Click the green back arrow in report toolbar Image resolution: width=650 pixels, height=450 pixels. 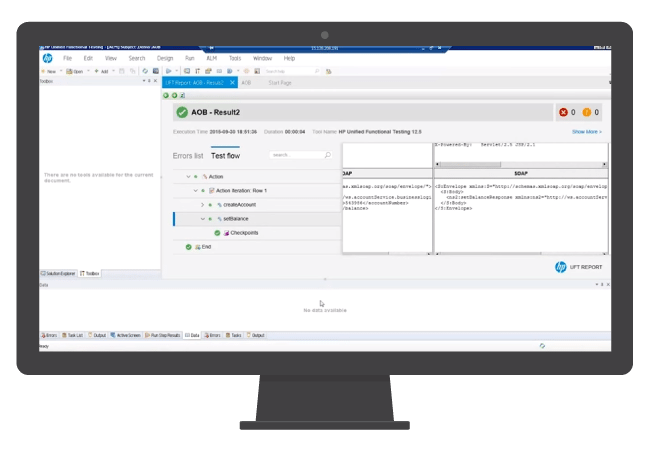point(166,95)
